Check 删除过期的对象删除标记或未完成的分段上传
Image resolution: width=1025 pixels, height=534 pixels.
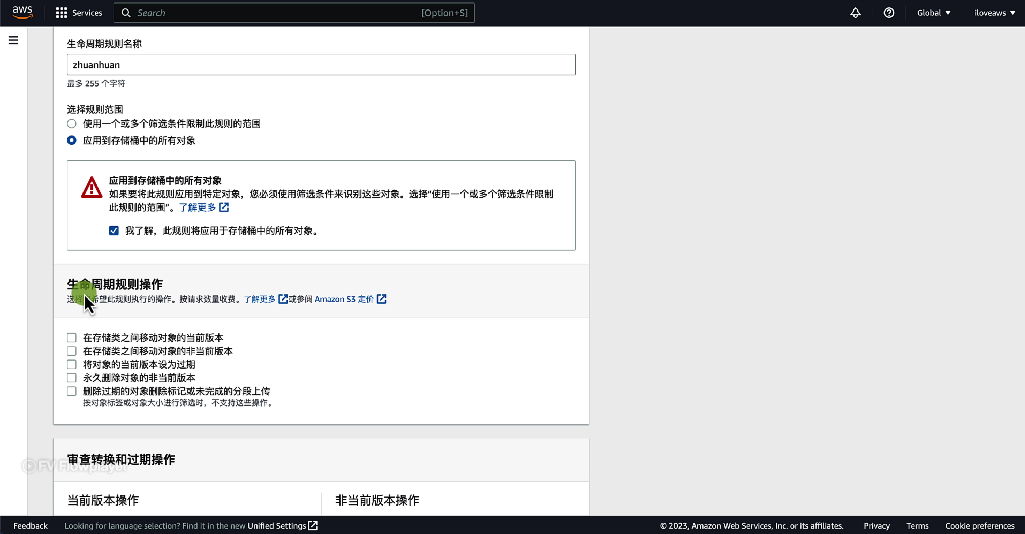[x=72, y=391]
